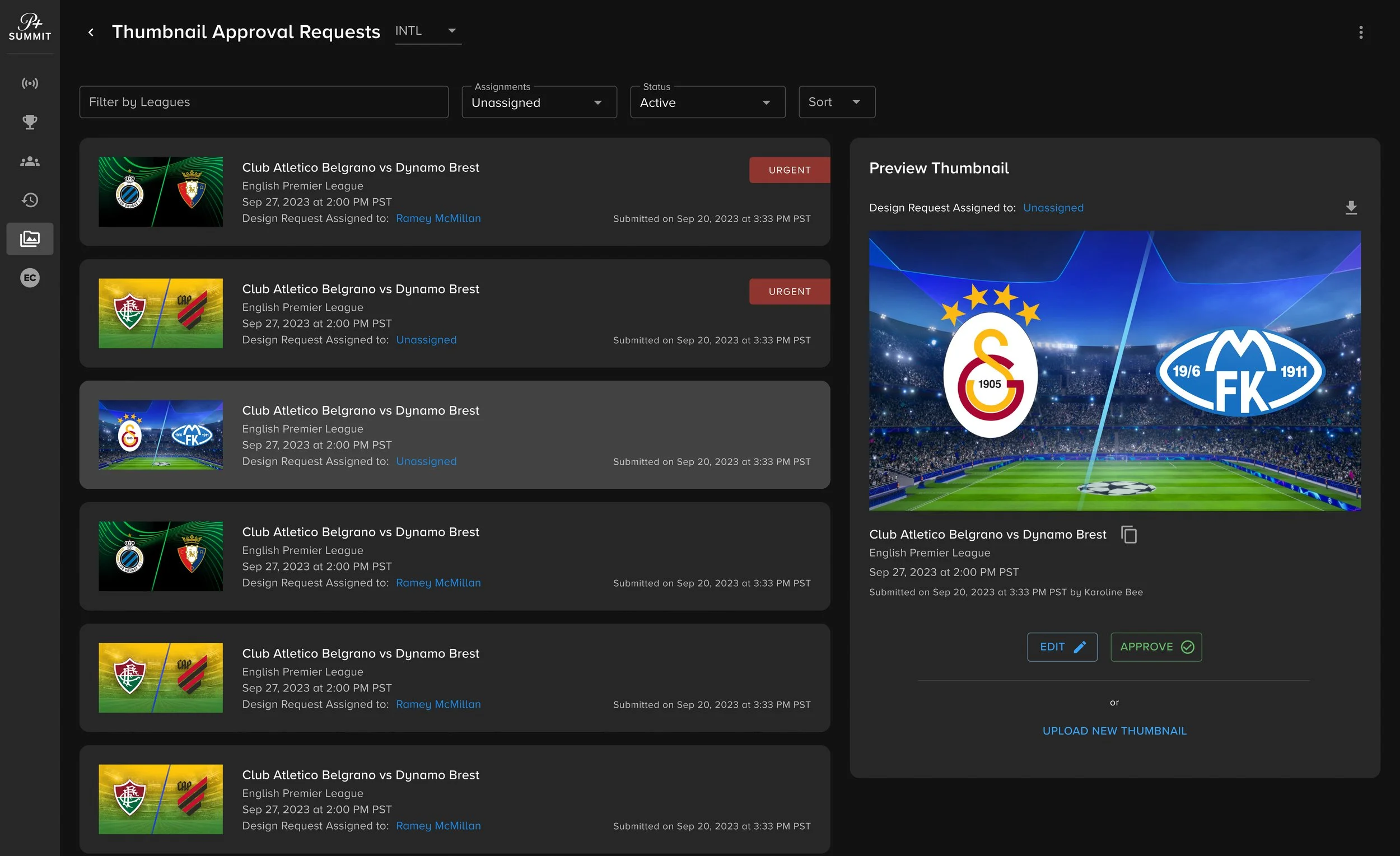Copy the match title in preview panel
Viewport: 1400px width, 856px height.
[1128, 535]
